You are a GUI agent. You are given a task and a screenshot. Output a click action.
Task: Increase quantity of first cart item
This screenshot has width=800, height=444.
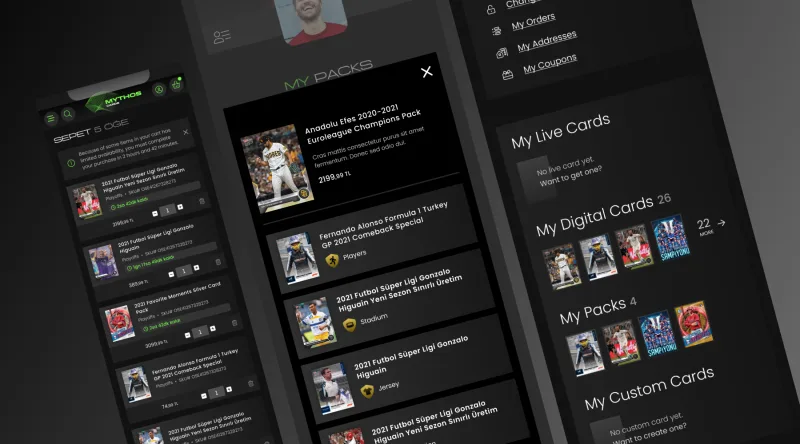point(180,207)
